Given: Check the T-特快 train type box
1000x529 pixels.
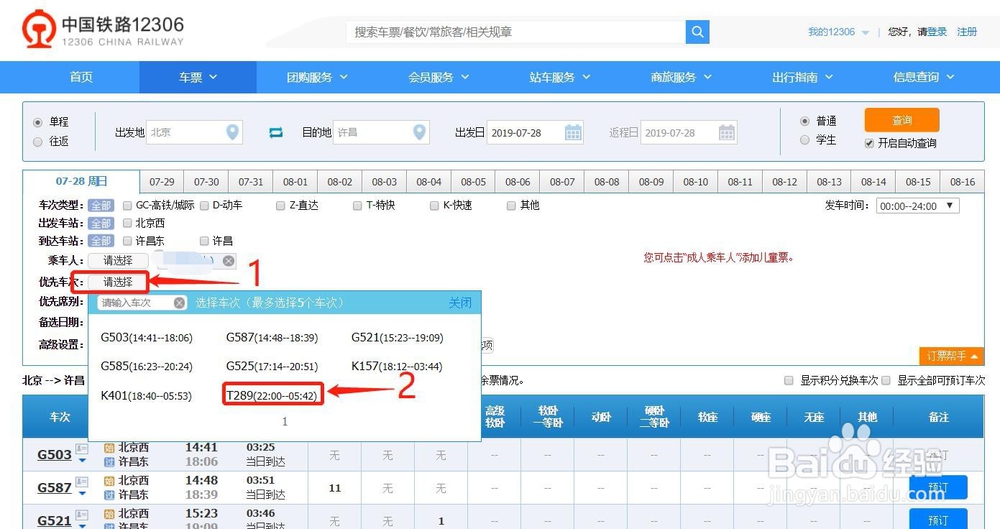Looking at the screenshot, I should point(358,205).
